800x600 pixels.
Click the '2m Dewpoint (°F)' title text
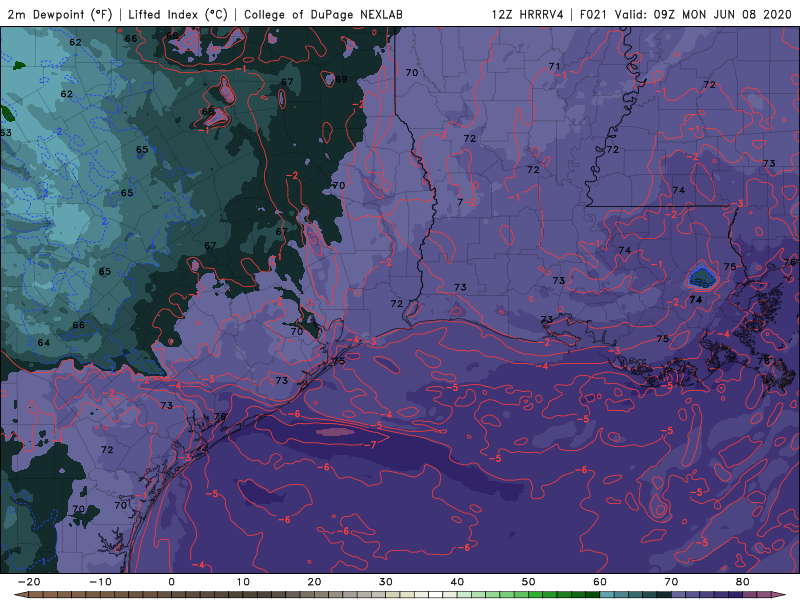(x=59, y=14)
